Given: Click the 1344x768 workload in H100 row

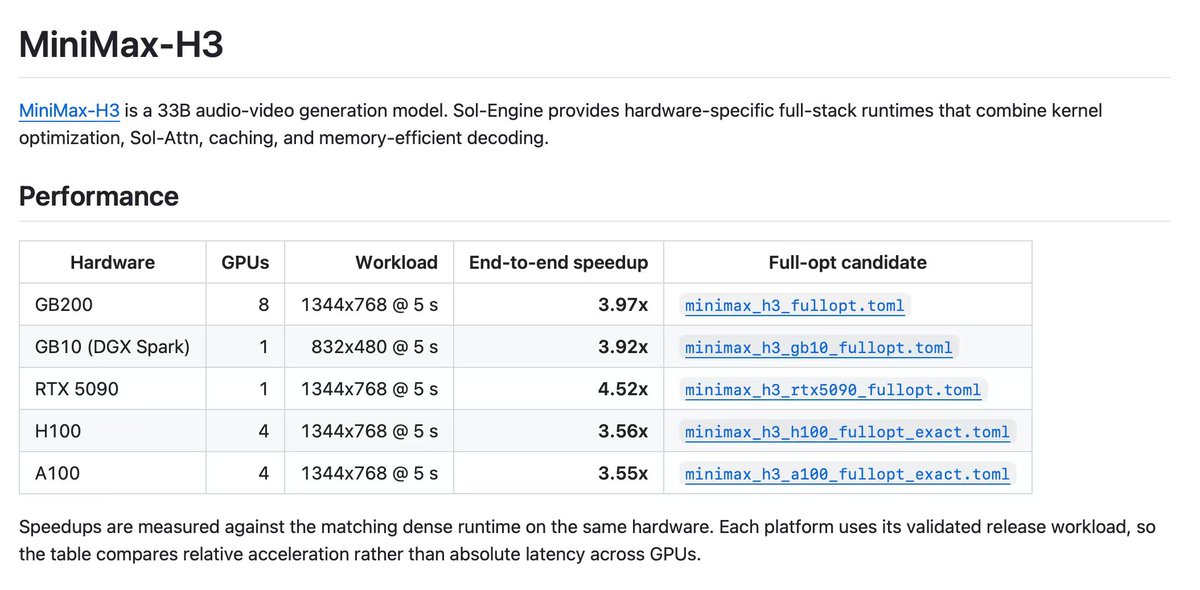Looking at the screenshot, I should (x=369, y=430).
